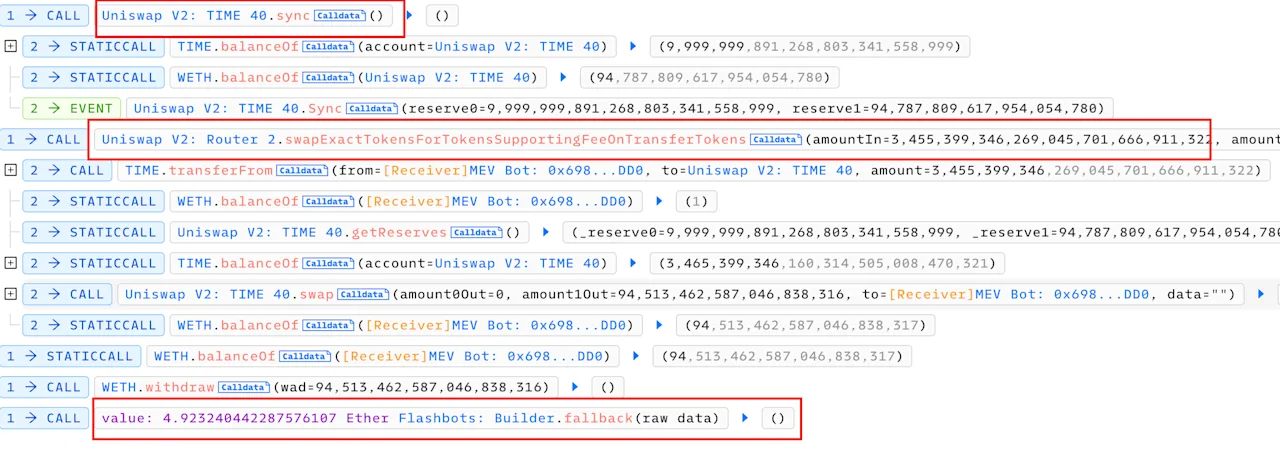
Task: Toggle return arrow after WETH.balanceOf(Uniswap V2: TIME 40)
Action: [562, 78]
